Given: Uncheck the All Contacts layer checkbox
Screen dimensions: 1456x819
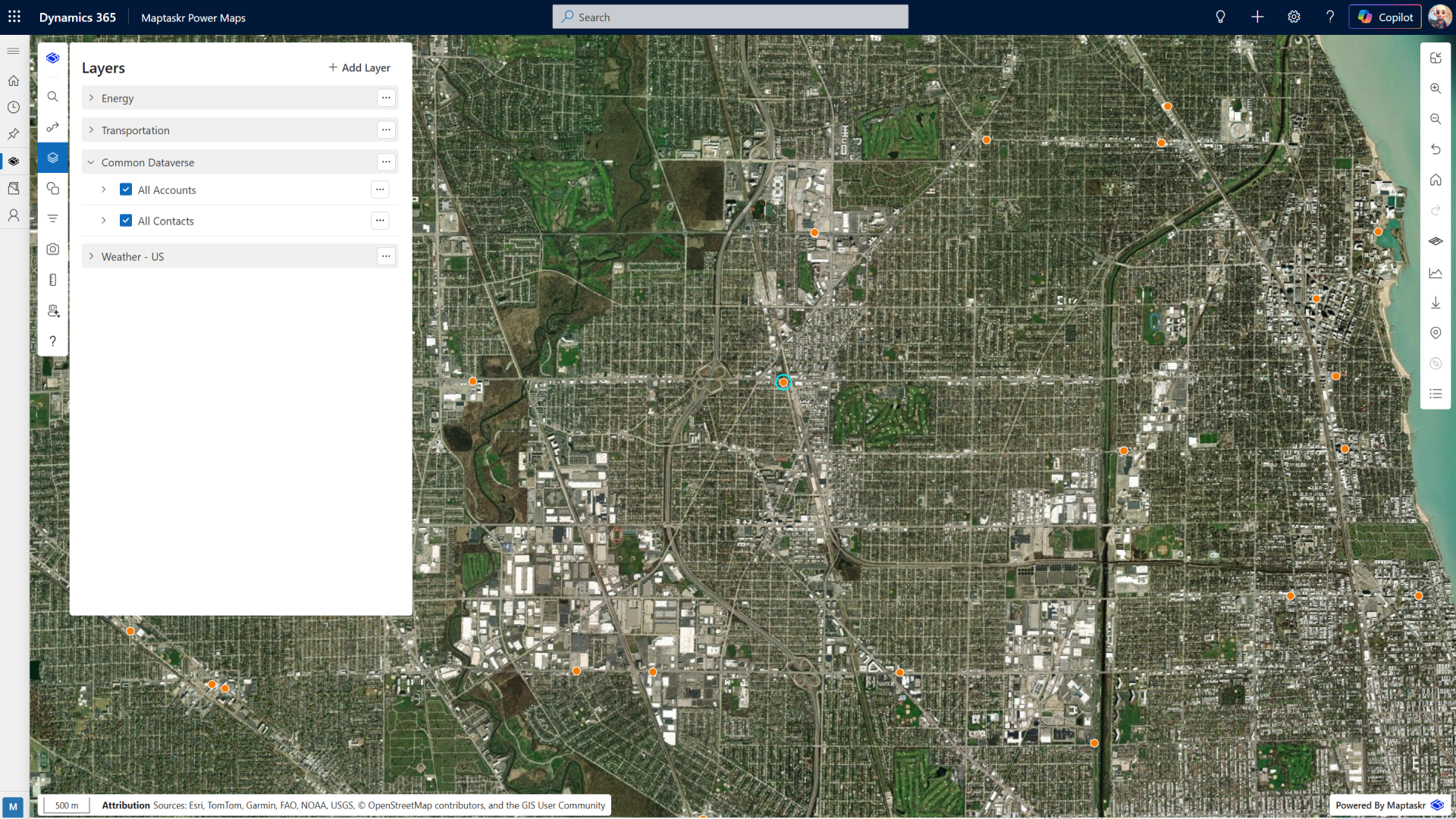Looking at the screenshot, I should (126, 221).
